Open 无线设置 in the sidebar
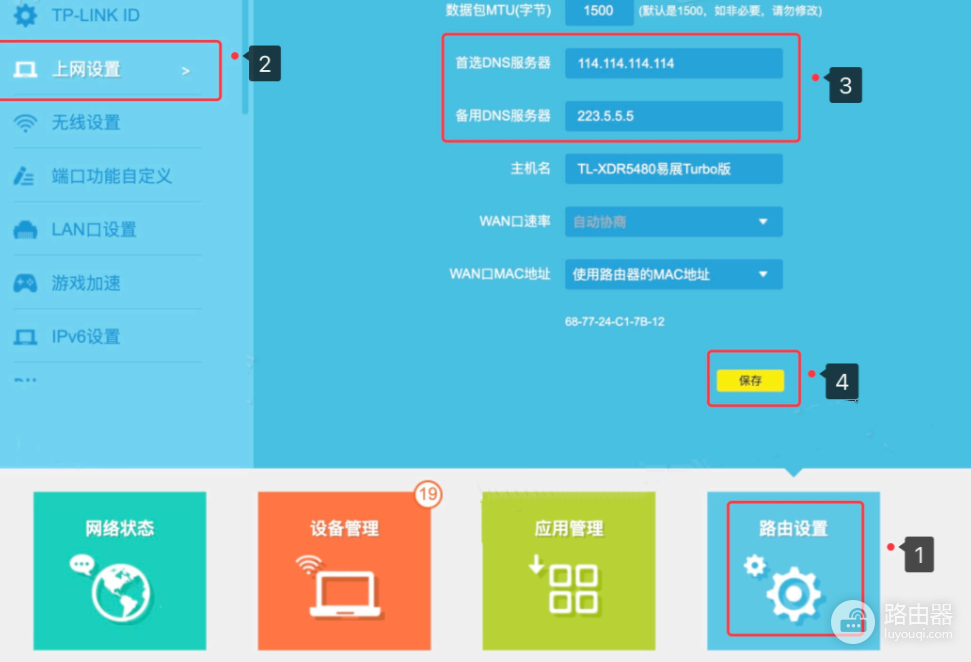Viewport: 971px width, 662px height. [107, 123]
